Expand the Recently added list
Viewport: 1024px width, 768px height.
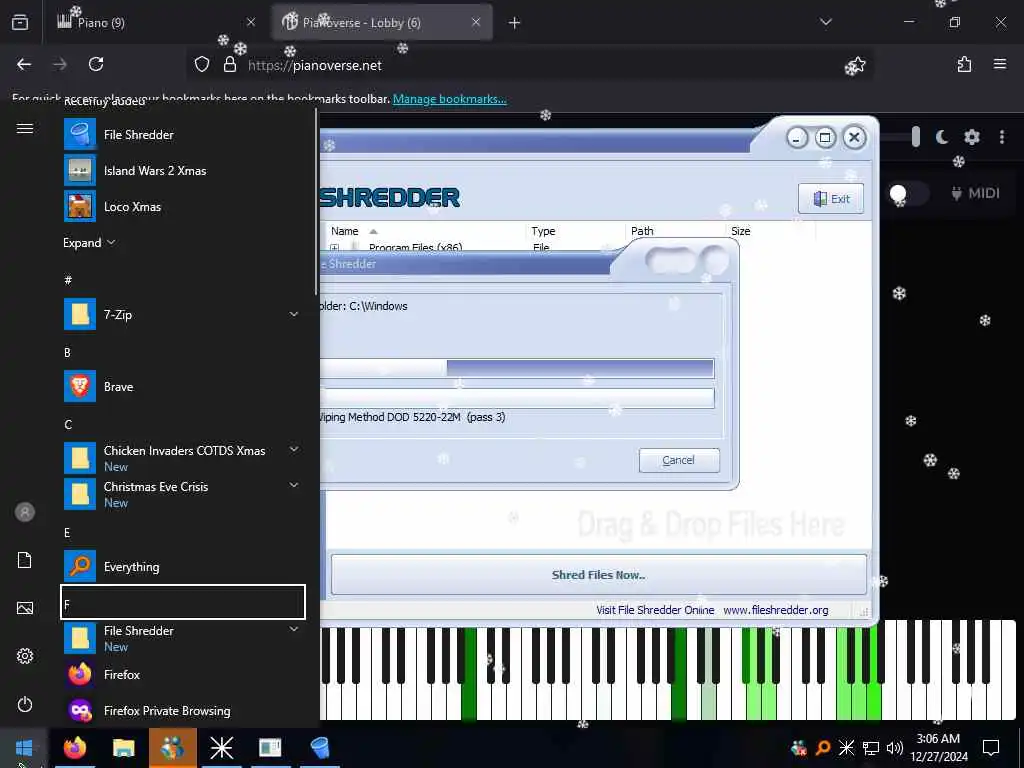[x=89, y=242]
